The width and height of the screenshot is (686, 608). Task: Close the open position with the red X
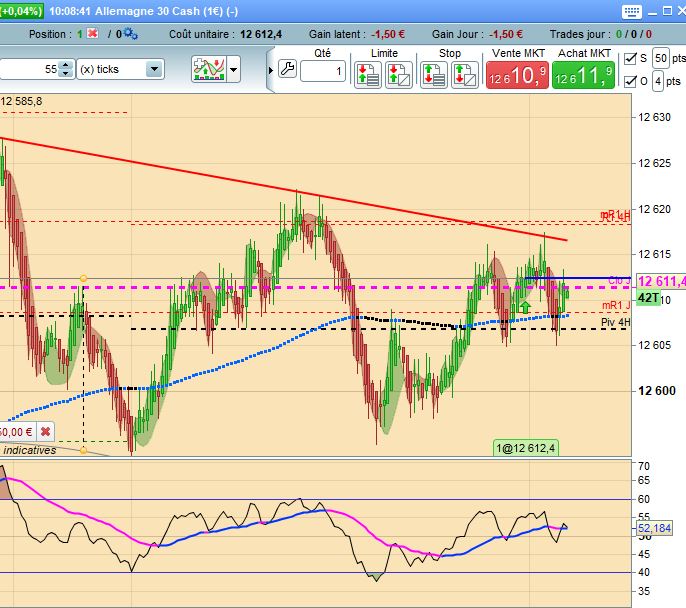(x=92, y=33)
